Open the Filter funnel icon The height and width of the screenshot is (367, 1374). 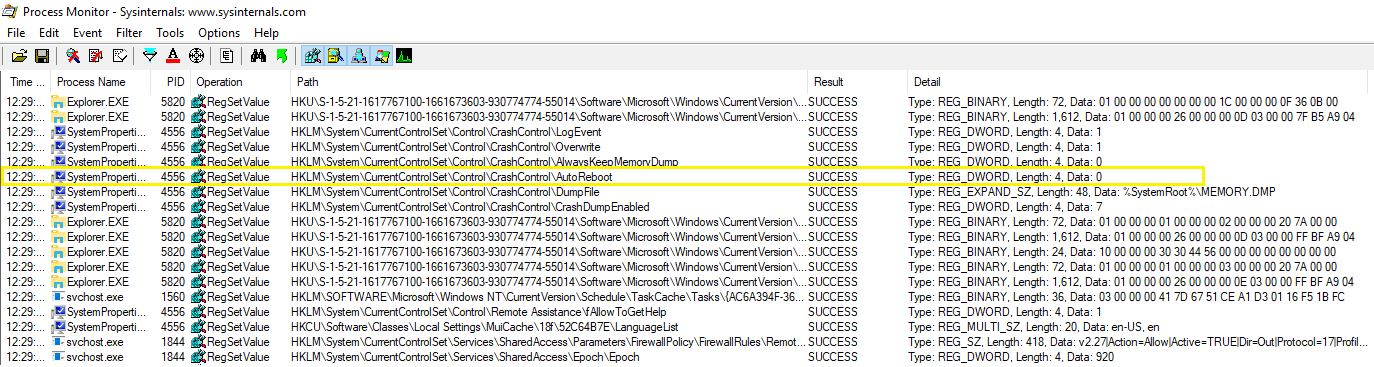[150, 55]
